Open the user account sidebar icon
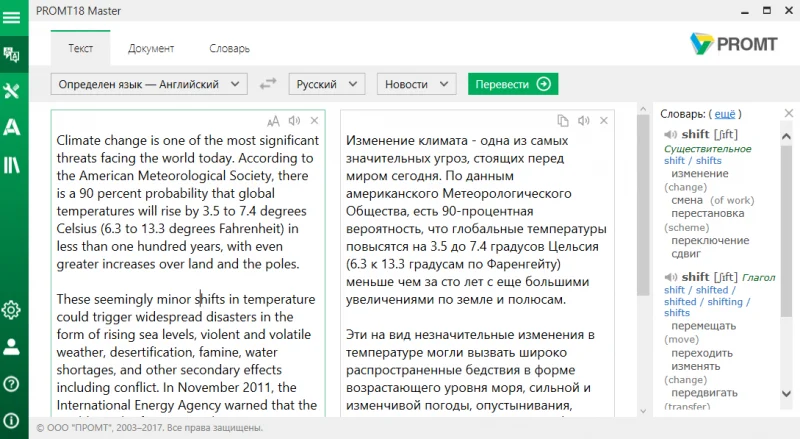Screen dimensions: 800x439 point(11,347)
